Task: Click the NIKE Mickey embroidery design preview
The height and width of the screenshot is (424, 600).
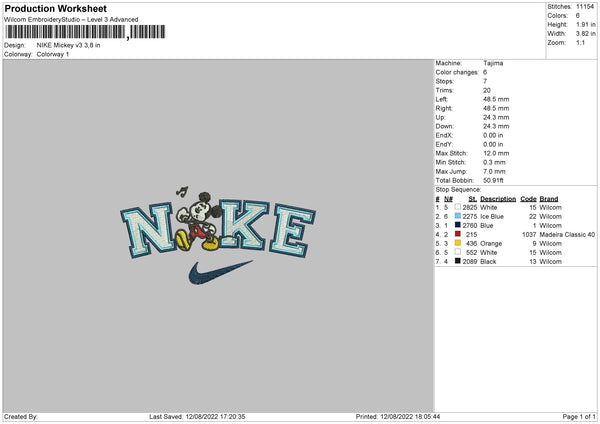Action: tap(218, 235)
